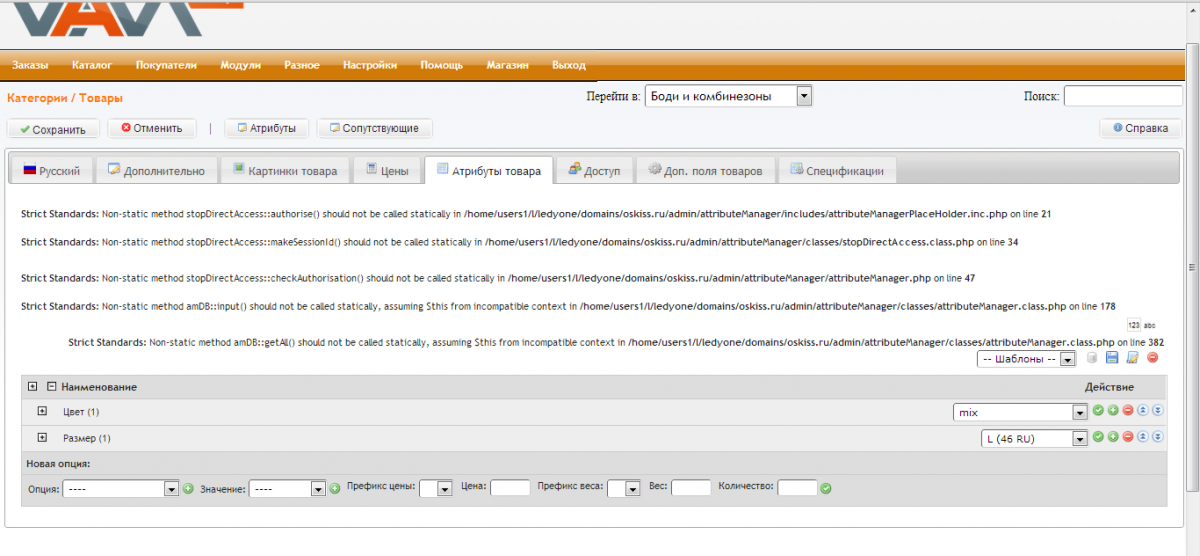Switch to the Спецификации tab
This screenshot has height=556, width=1200.
tap(837, 170)
